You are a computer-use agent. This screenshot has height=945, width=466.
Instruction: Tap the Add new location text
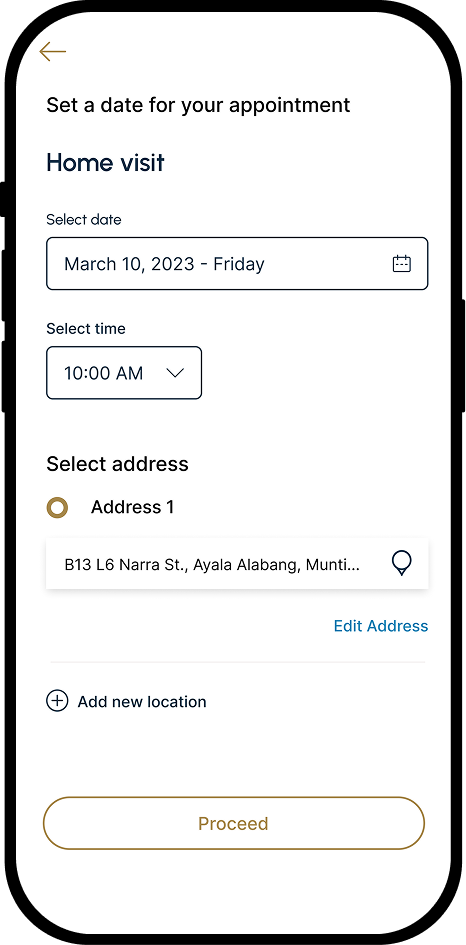[142, 702]
